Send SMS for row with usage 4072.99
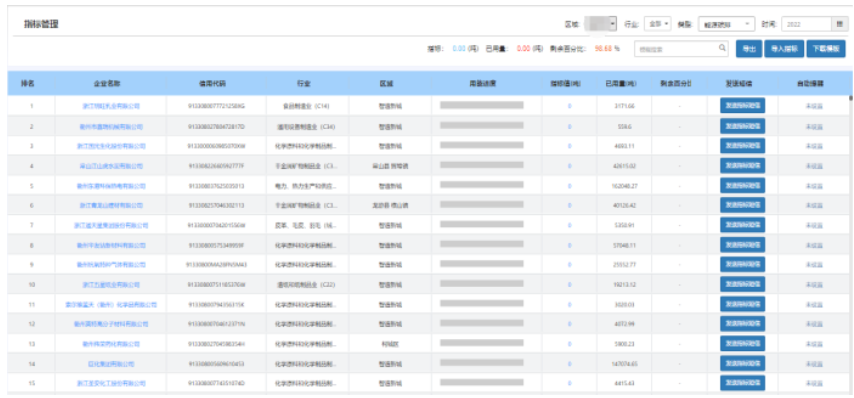Viewport: 854px width, 398px height. (742, 324)
